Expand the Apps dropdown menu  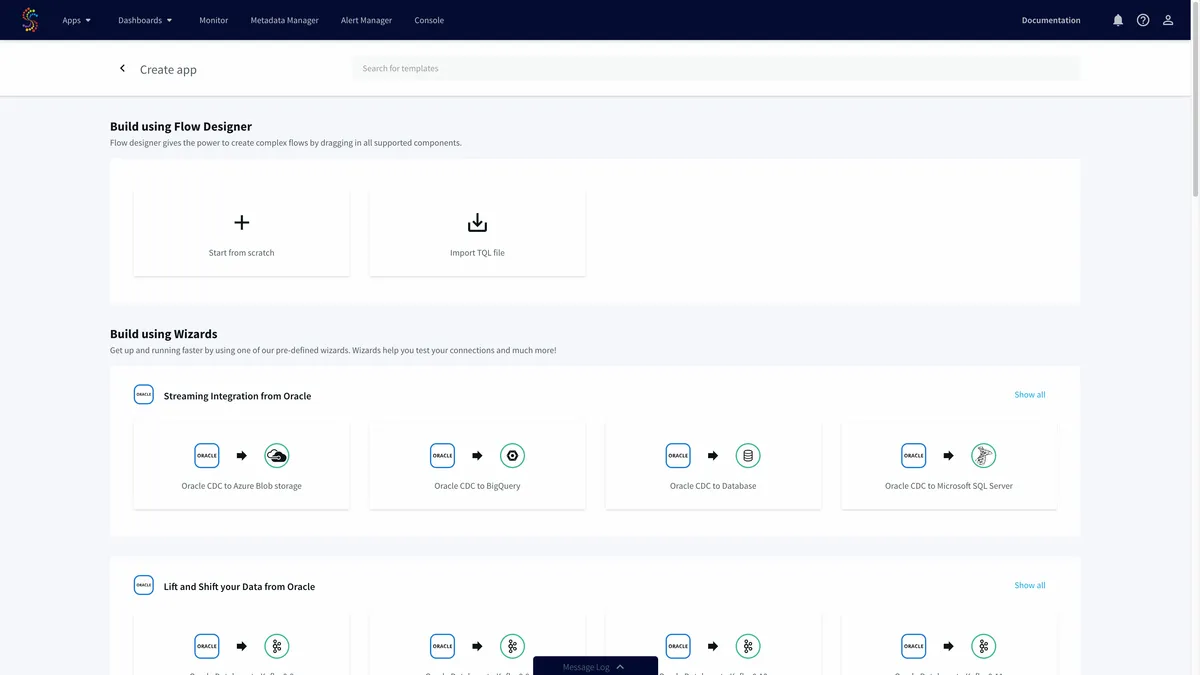click(77, 20)
